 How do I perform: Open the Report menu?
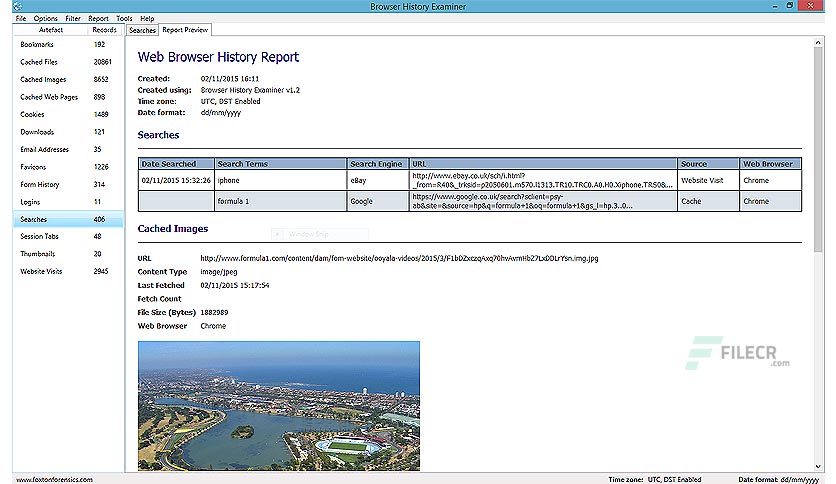[98, 18]
